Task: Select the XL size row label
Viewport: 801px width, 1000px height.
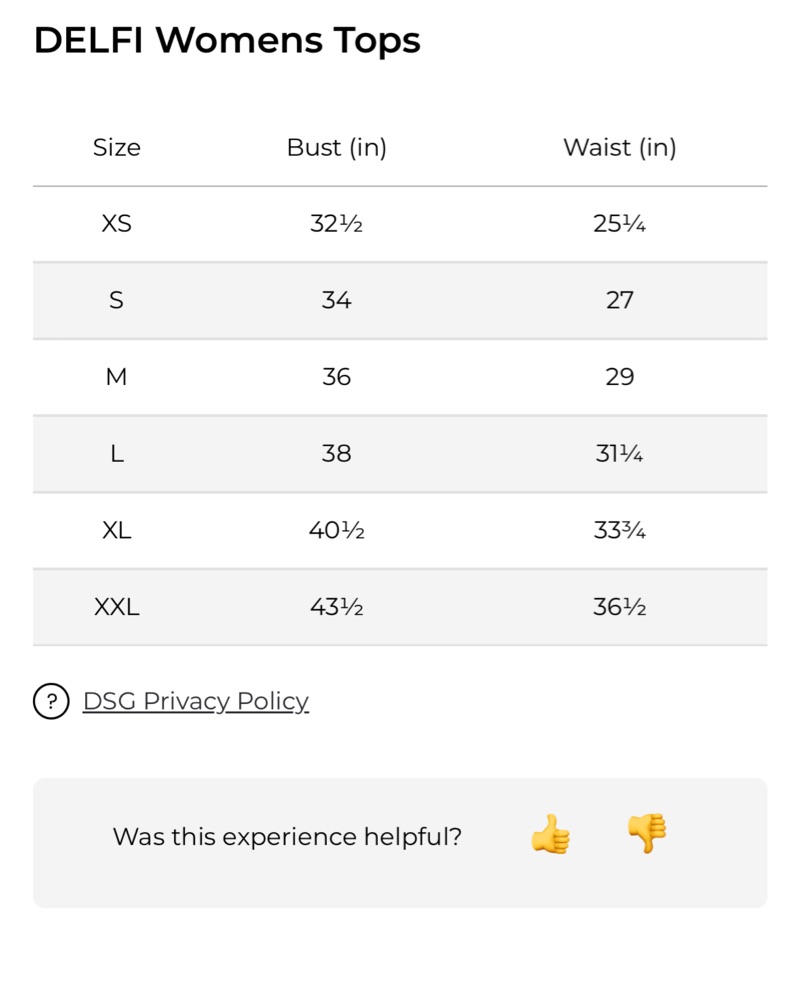Action: point(117,530)
